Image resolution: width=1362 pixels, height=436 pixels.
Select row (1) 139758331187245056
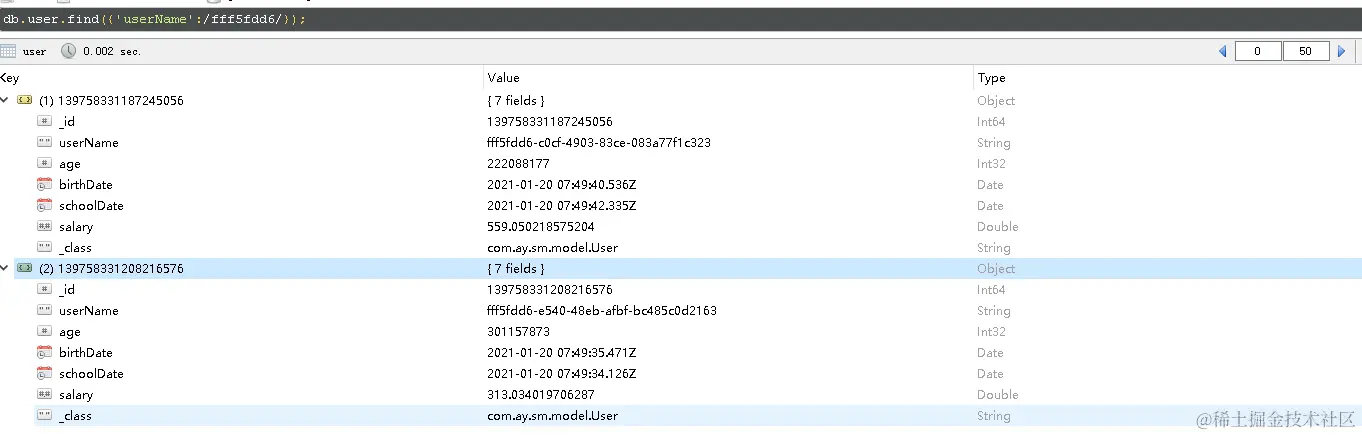point(681,100)
